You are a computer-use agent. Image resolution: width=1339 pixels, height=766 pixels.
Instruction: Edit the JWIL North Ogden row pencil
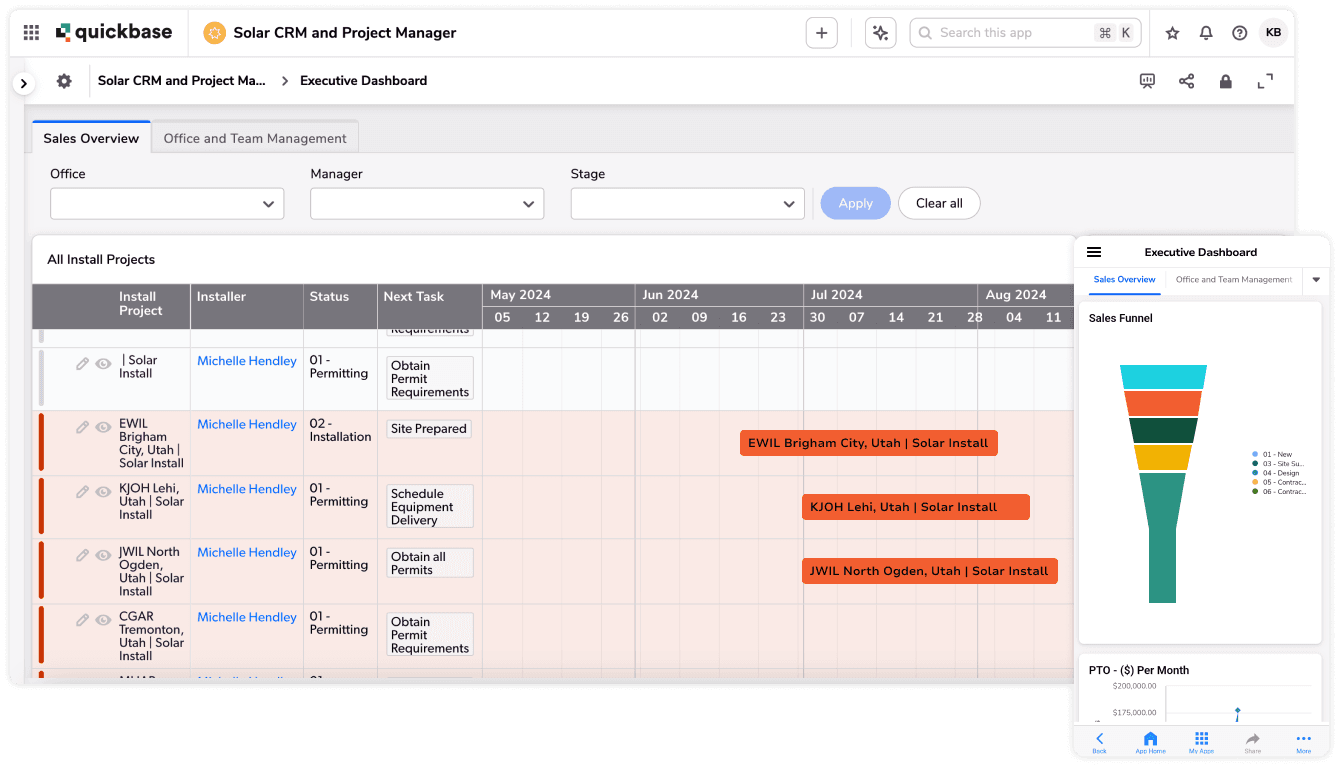pos(83,555)
